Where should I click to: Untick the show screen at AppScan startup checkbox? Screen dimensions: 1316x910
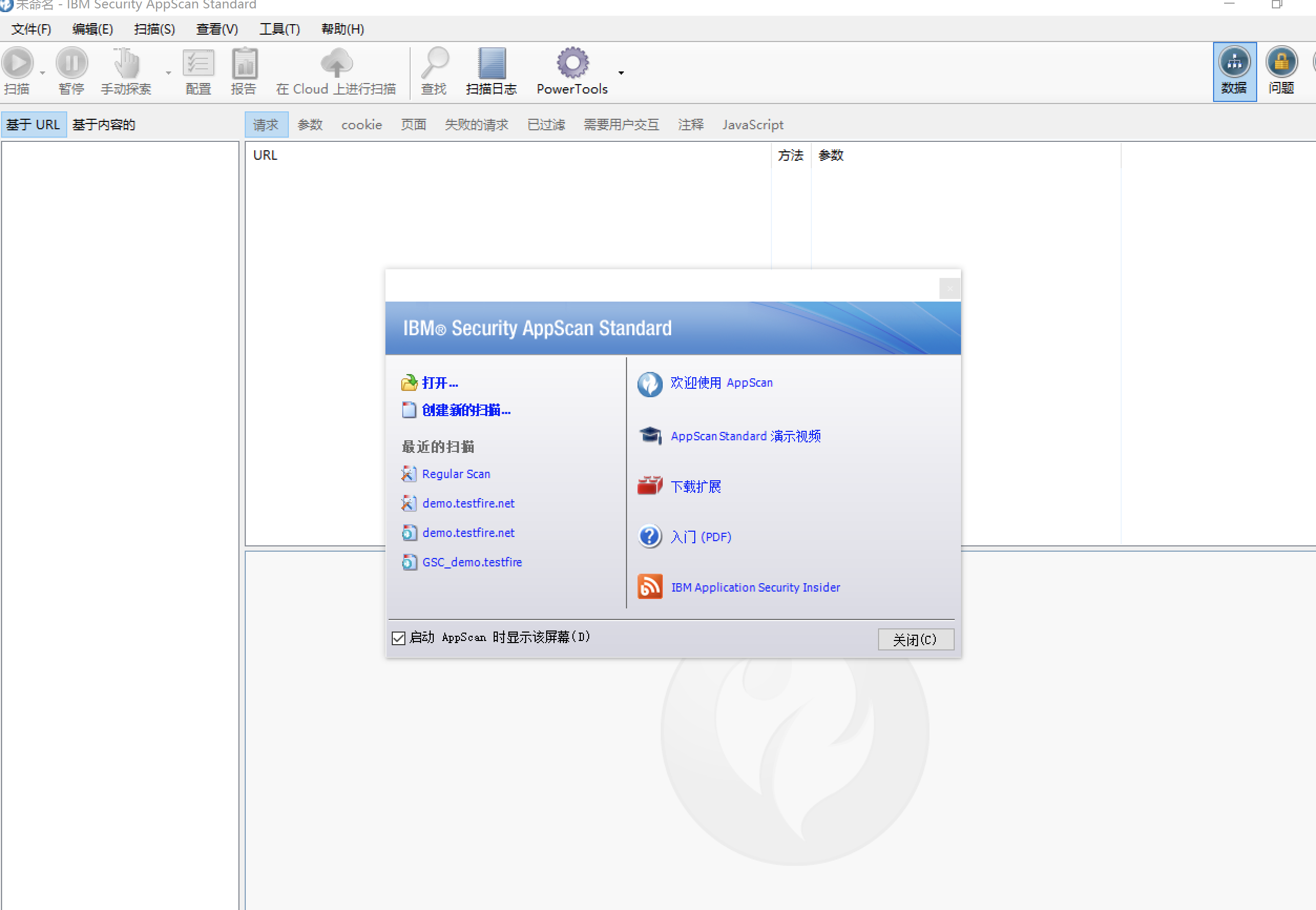(399, 638)
